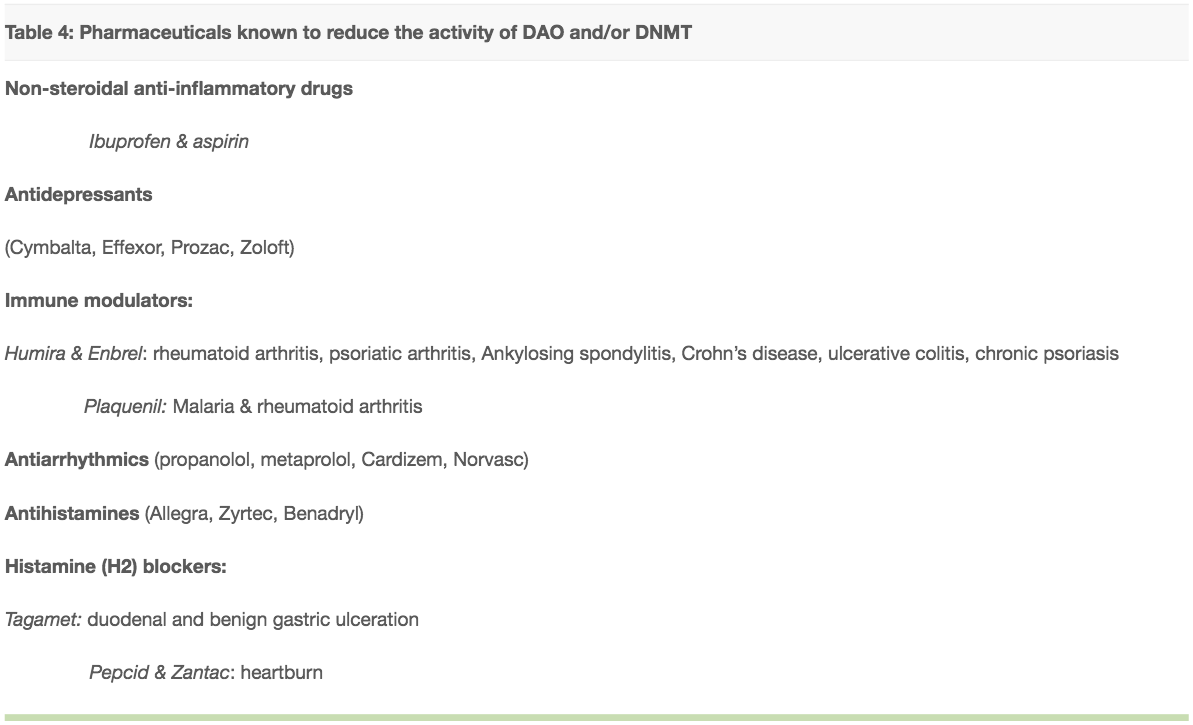The height and width of the screenshot is (725, 1193).
Task: Select the Pepcid & Zantac italic text
Action: click(159, 673)
